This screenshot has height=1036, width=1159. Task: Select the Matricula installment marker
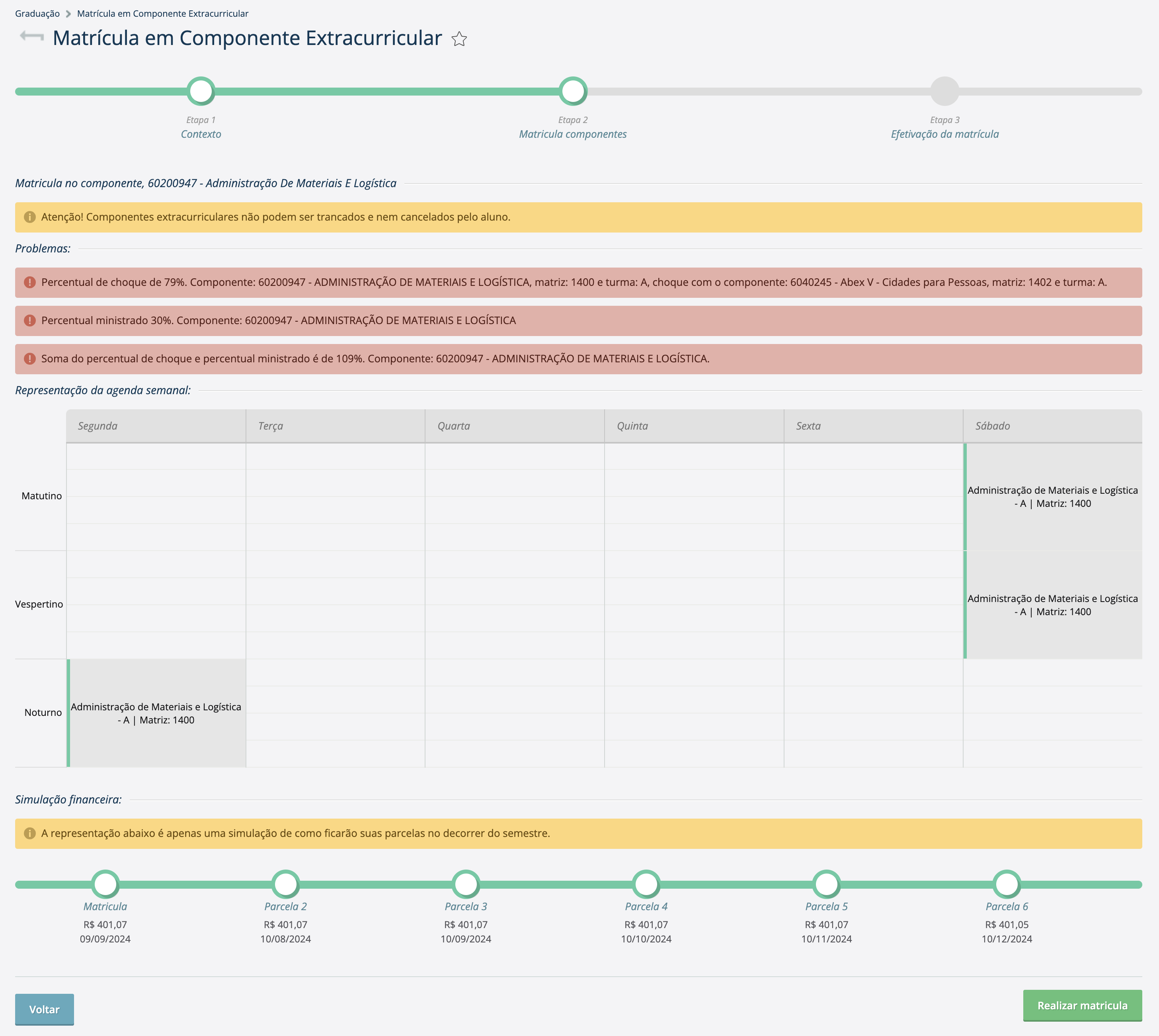point(105,884)
